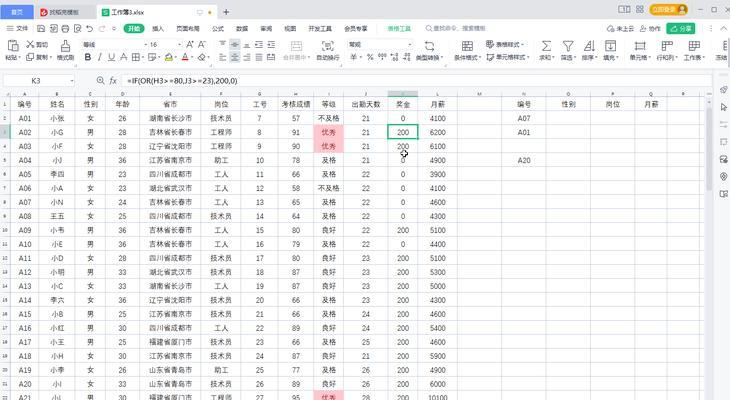
Task: Open a new tab with plus button
Action: (226, 12)
